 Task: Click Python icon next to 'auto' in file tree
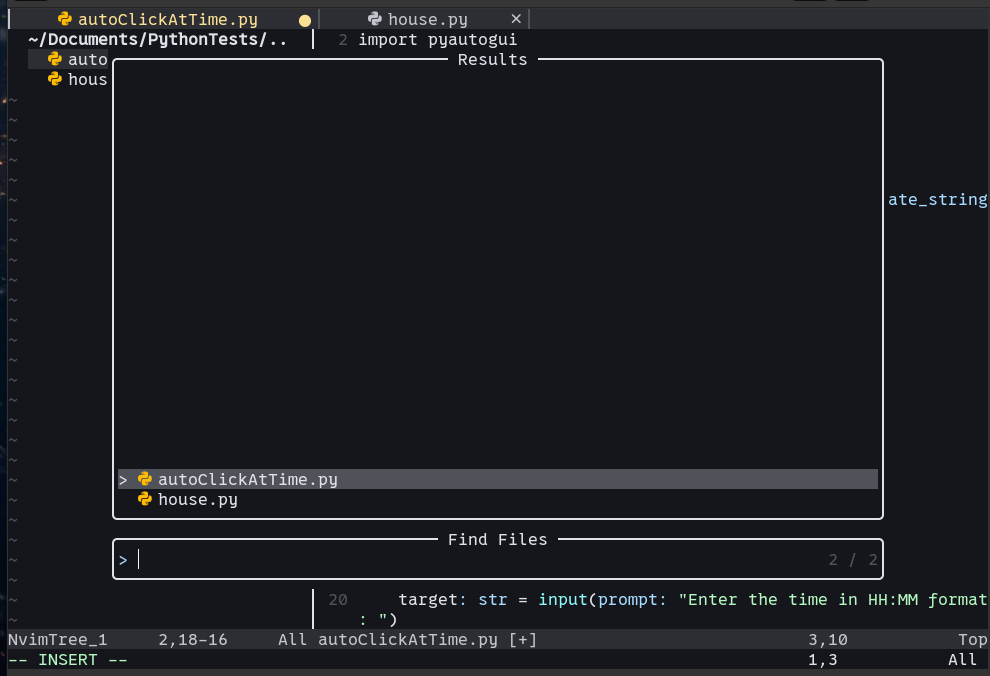[x=55, y=59]
